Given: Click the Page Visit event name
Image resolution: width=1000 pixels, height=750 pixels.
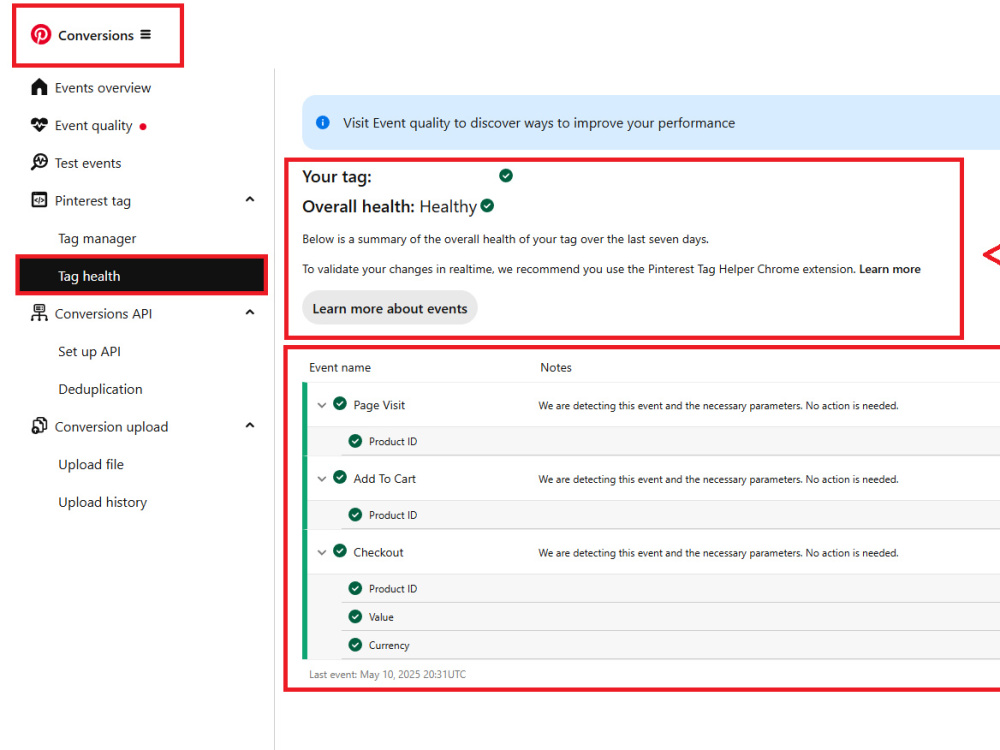Looking at the screenshot, I should 379,405.
